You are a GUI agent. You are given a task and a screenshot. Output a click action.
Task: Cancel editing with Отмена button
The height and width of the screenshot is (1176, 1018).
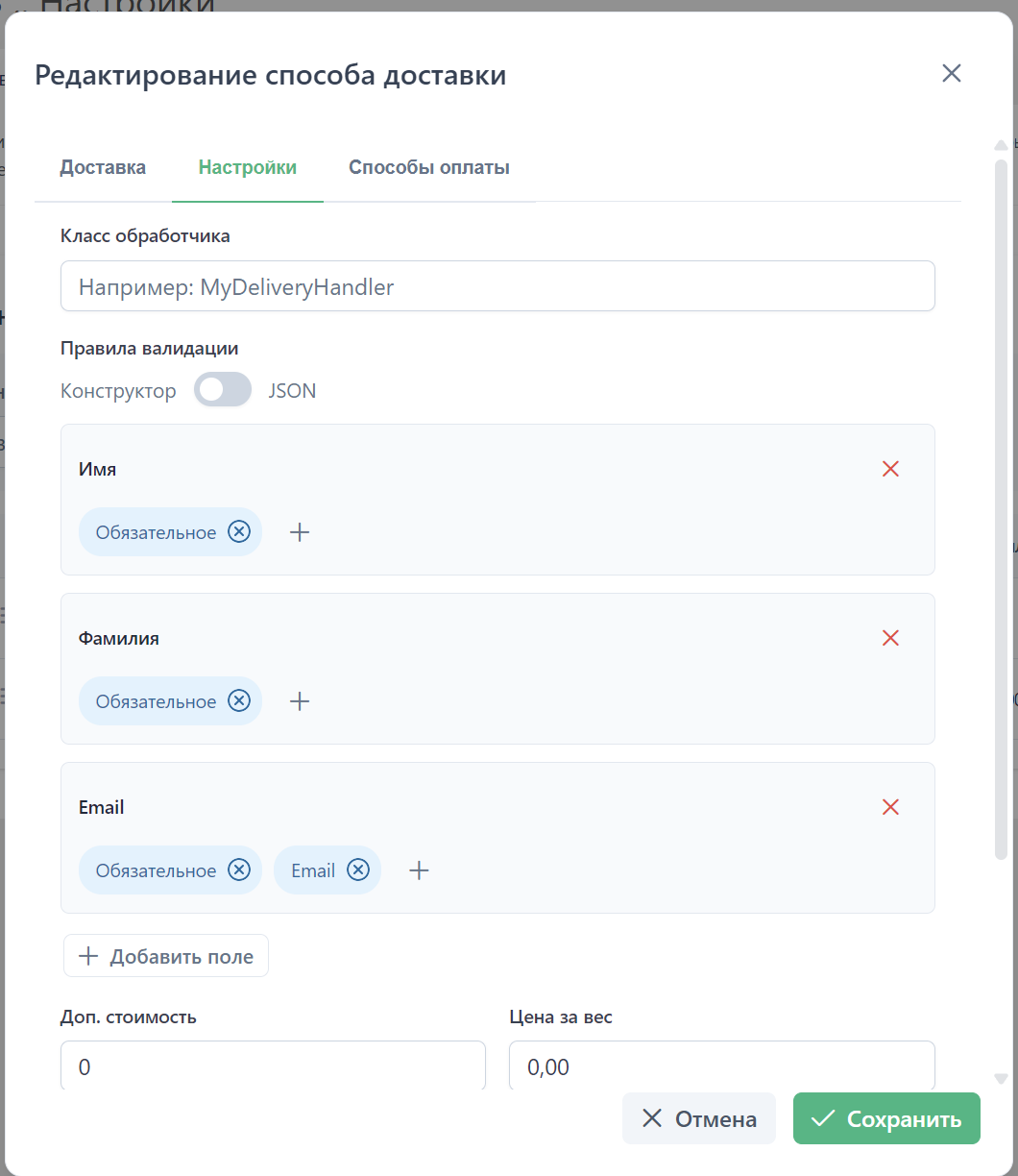coord(698,1118)
